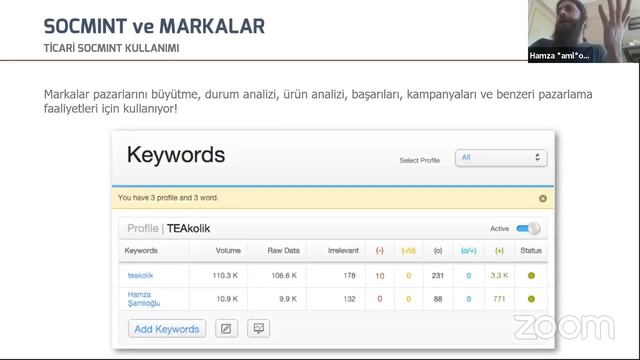Click the 178 irrelevant count

(349, 276)
